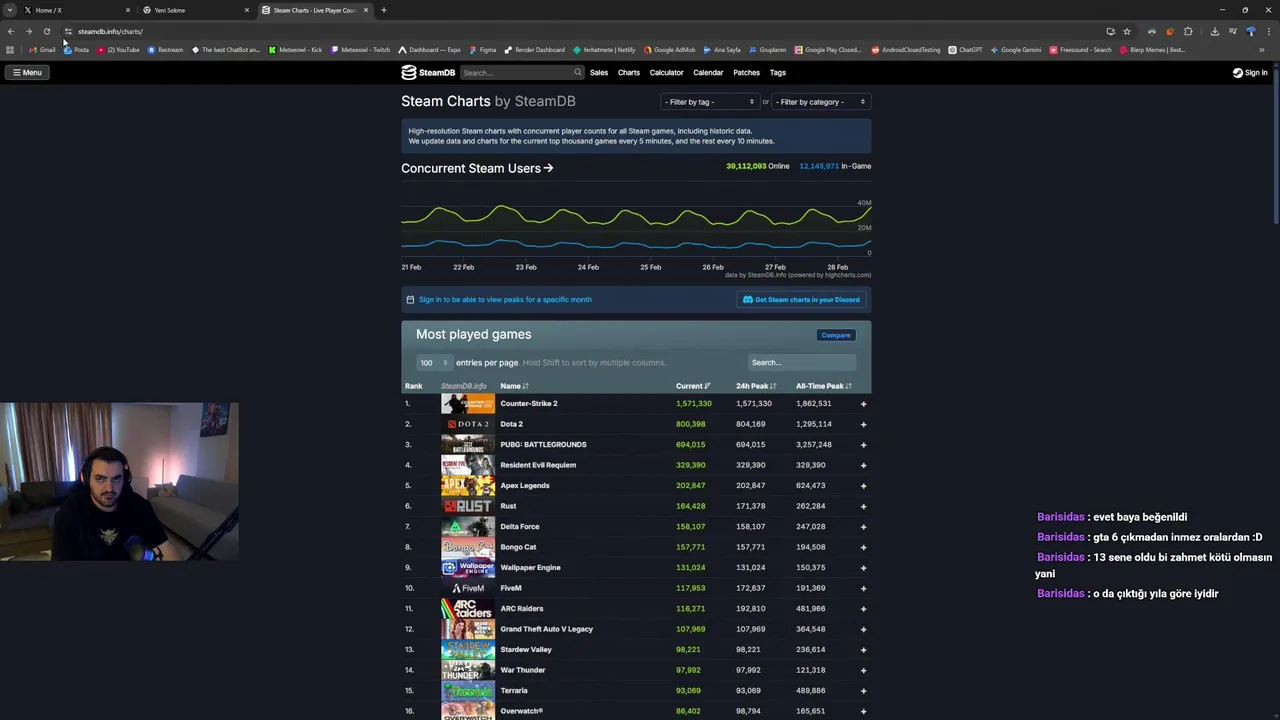Add Counter-Strike 2 with its plus icon
The image size is (1280, 720).
coord(863,404)
